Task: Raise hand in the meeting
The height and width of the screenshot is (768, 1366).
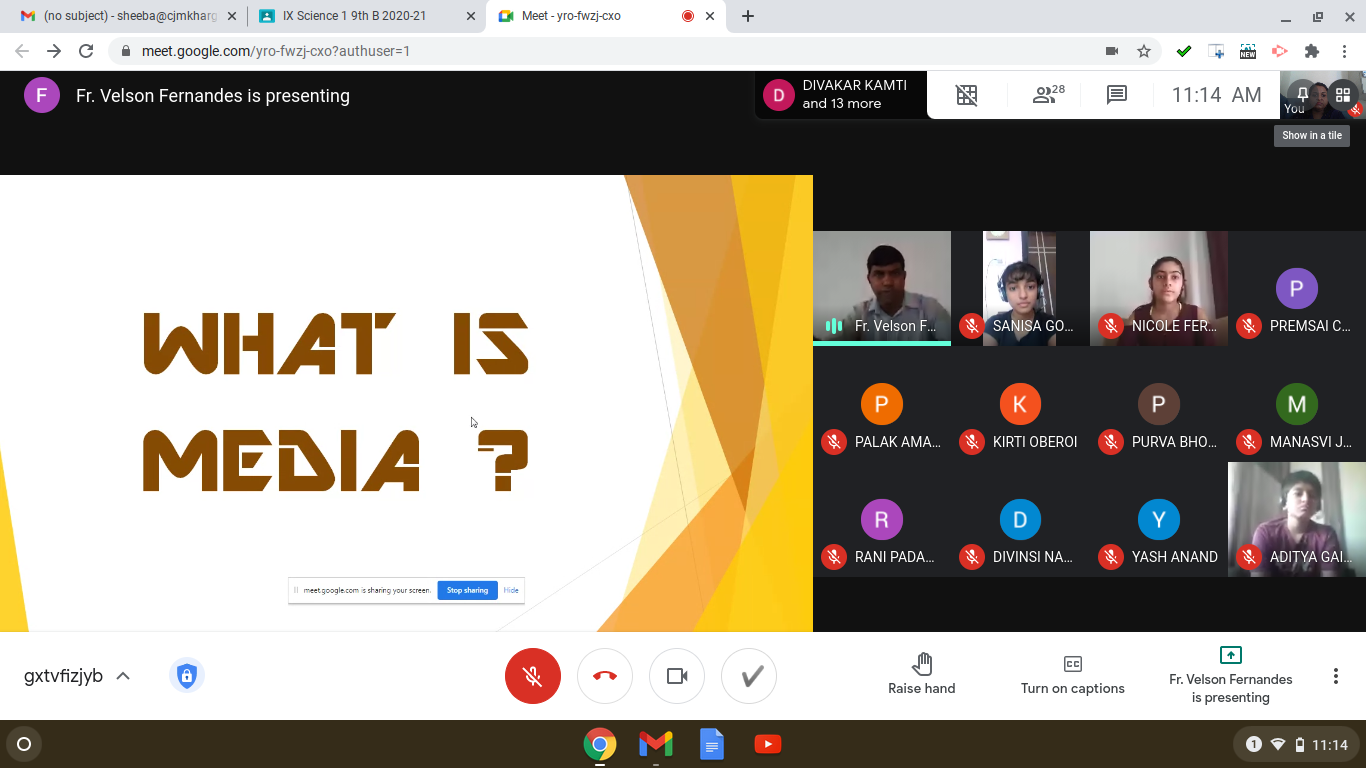Action: click(921, 674)
